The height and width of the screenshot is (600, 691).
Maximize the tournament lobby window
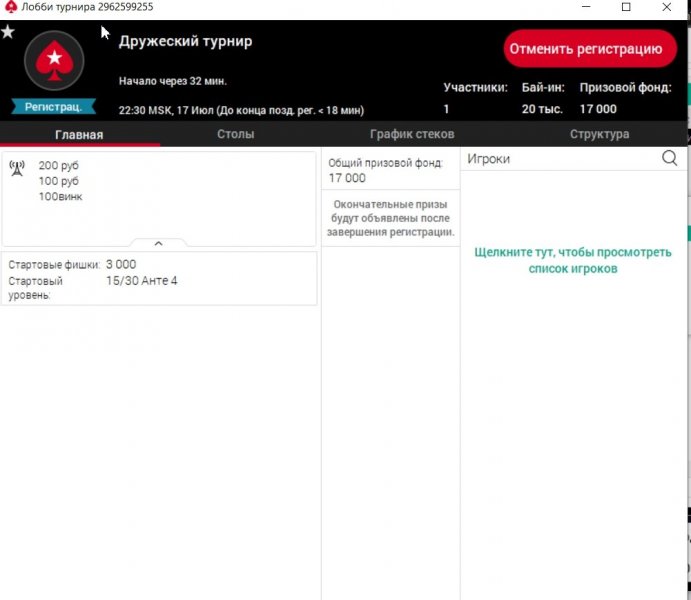point(626,7)
